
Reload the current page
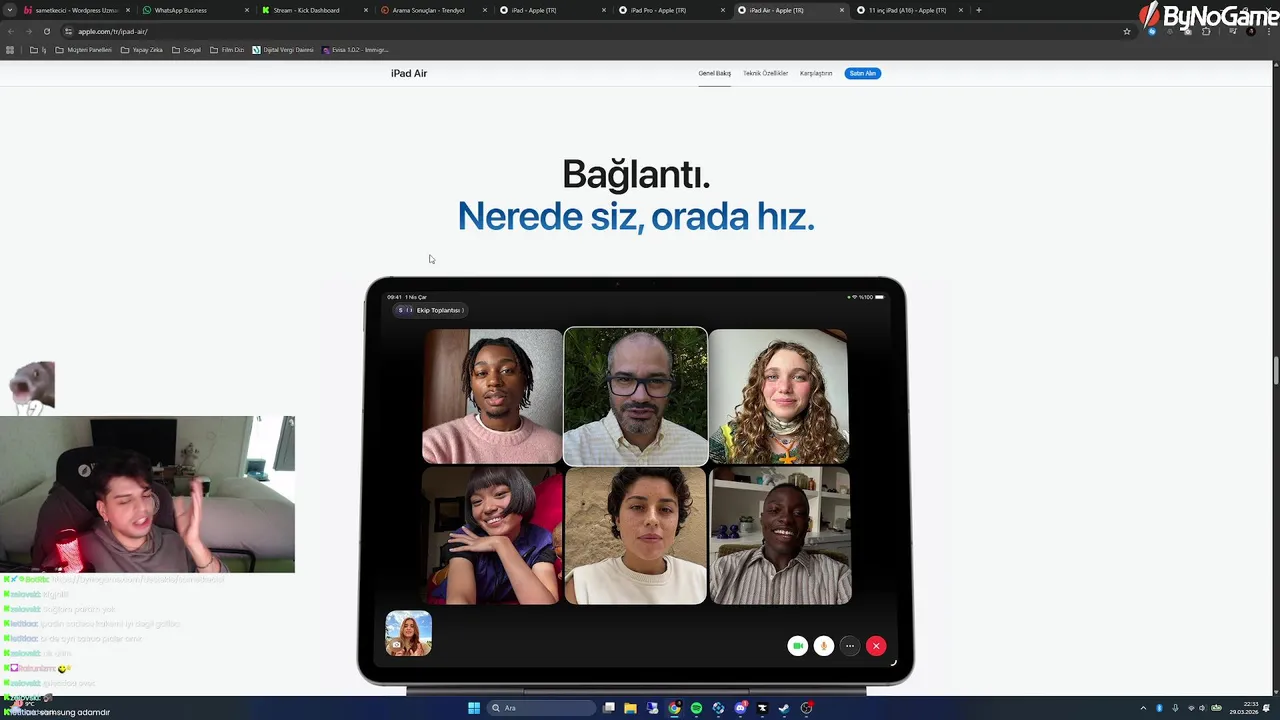(x=46, y=31)
